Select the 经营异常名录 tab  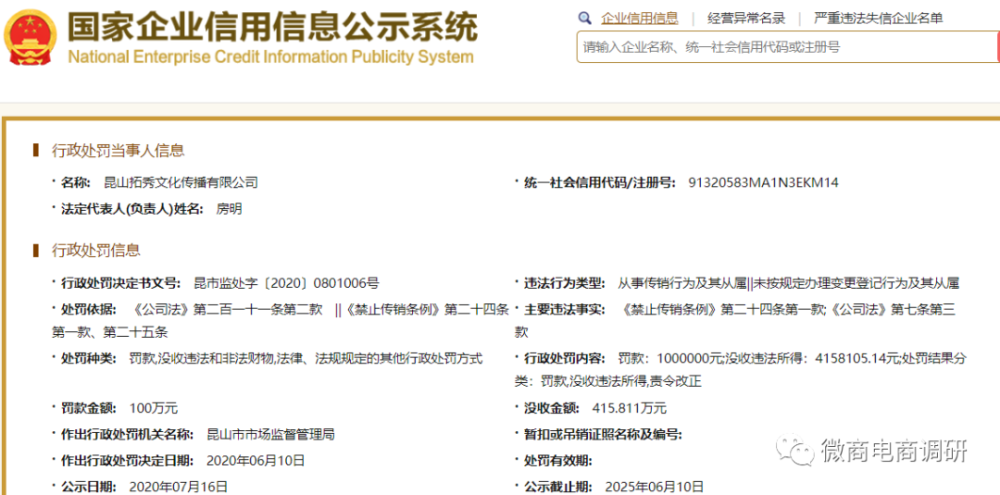[746, 18]
